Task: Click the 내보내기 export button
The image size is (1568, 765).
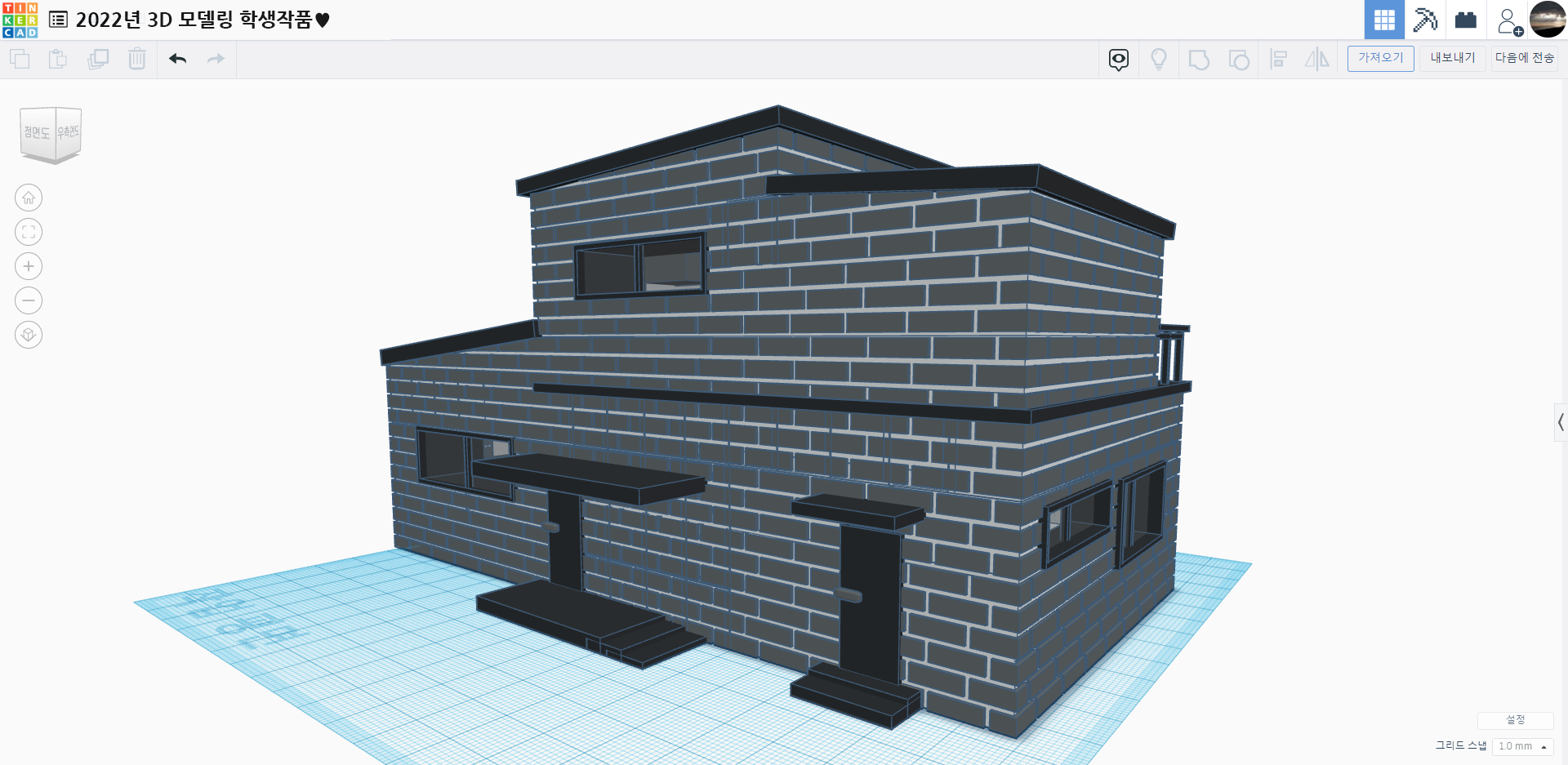Action: [x=1453, y=58]
